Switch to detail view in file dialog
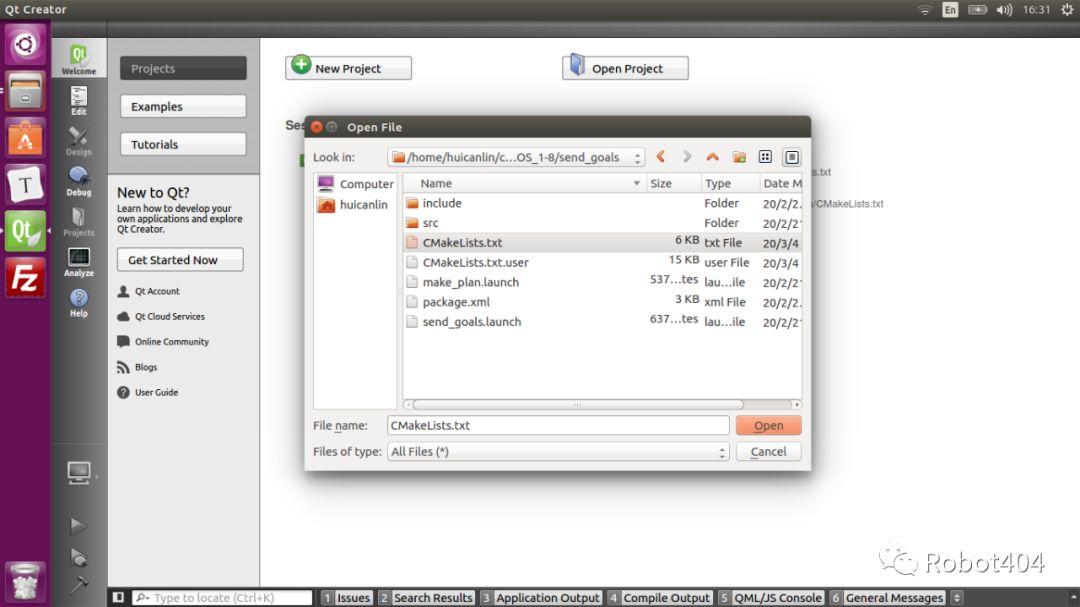This screenshot has height=607, width=1080. point(791,157)
